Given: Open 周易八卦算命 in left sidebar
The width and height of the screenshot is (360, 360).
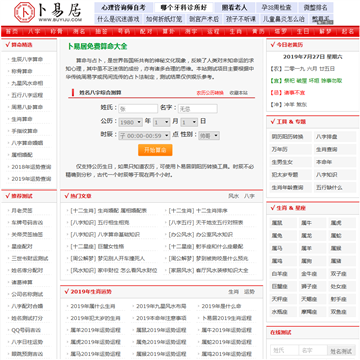Looking at the screenshot, I should coord(27,107).
